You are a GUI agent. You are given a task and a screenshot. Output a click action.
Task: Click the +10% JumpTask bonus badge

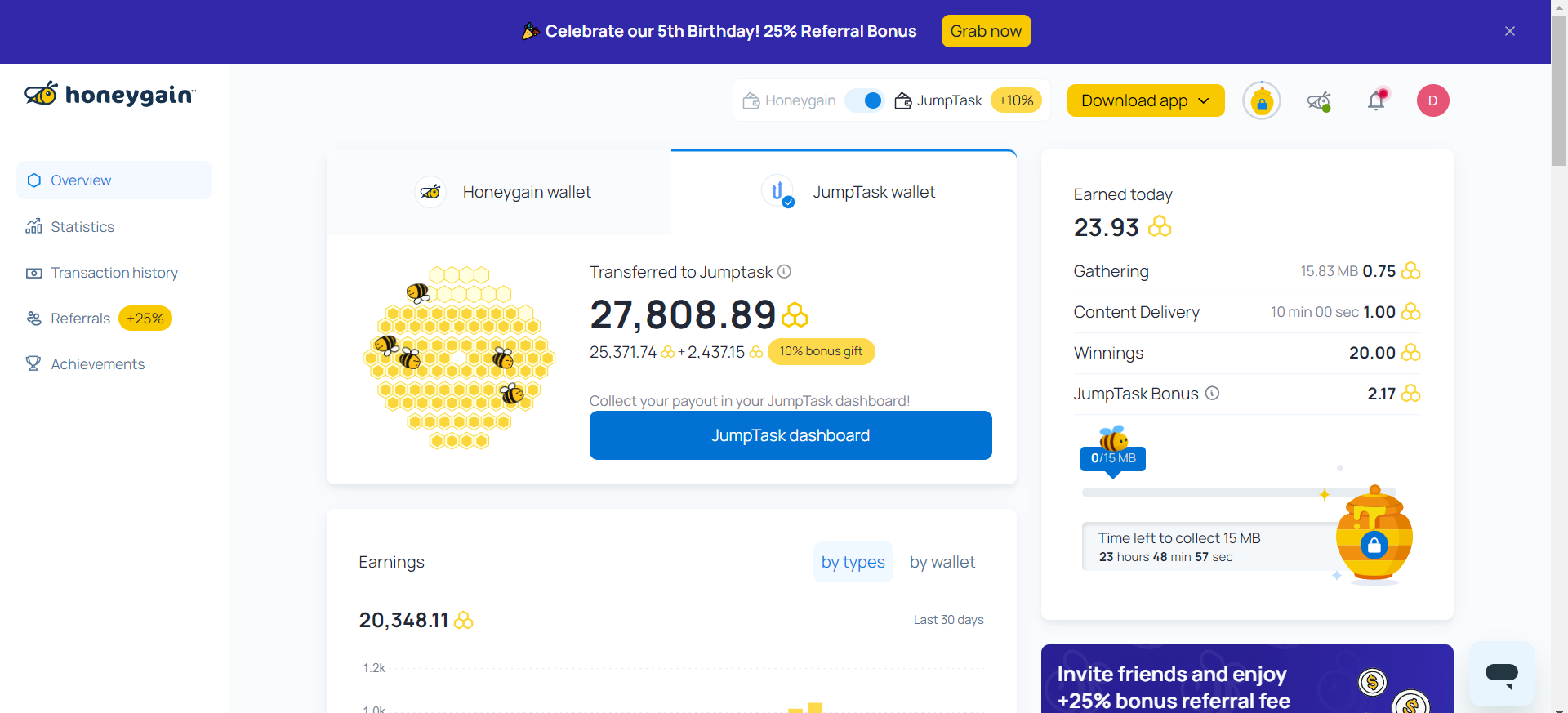(1016, 100)
